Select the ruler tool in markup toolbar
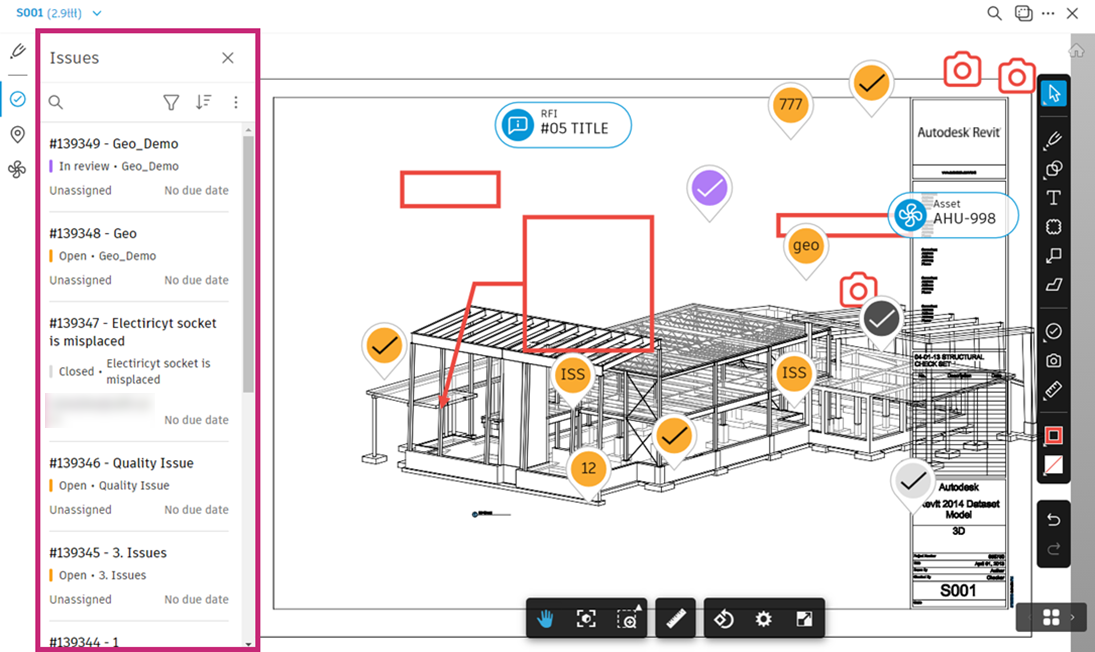 pos(1054,390)
